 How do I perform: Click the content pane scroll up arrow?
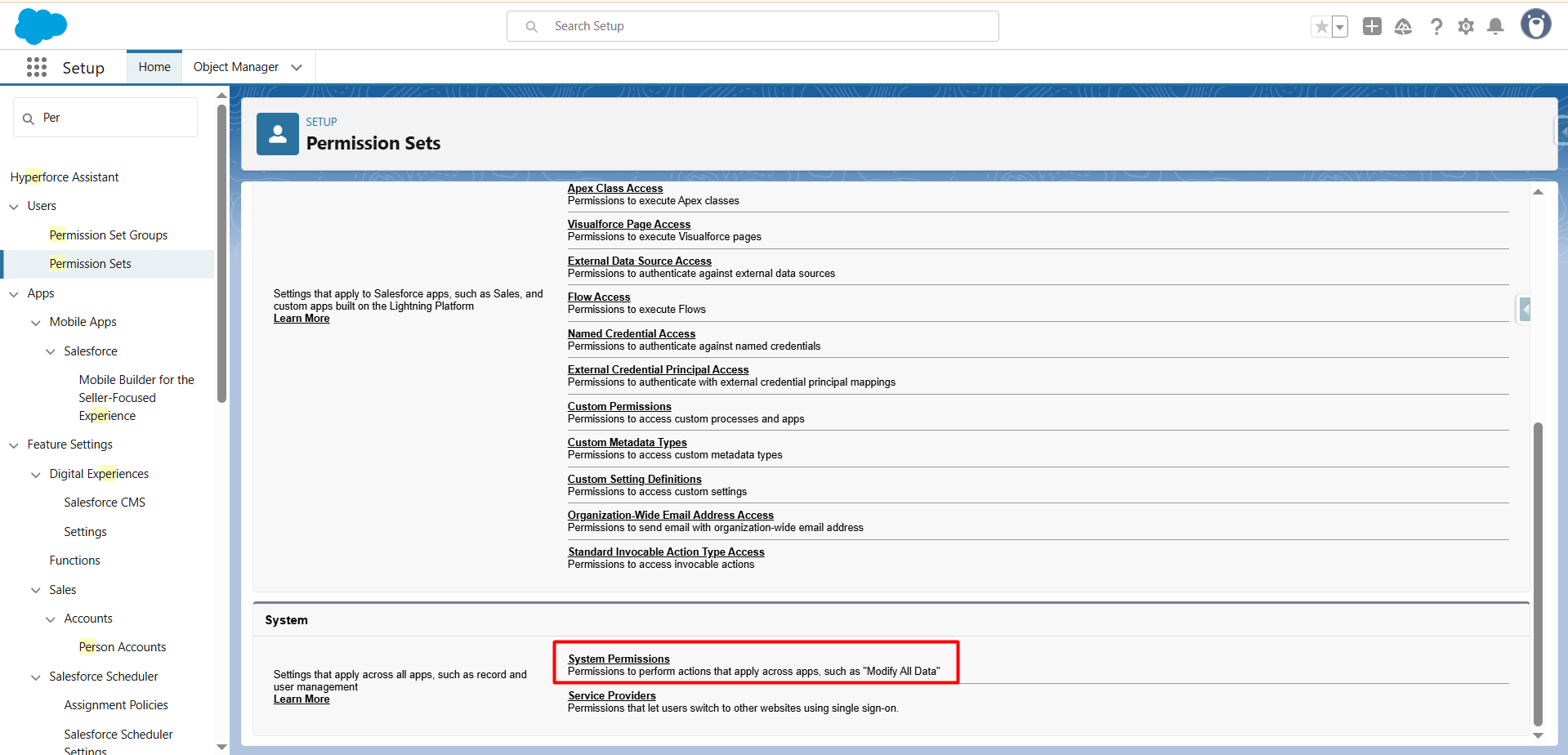coord(1538,192)
